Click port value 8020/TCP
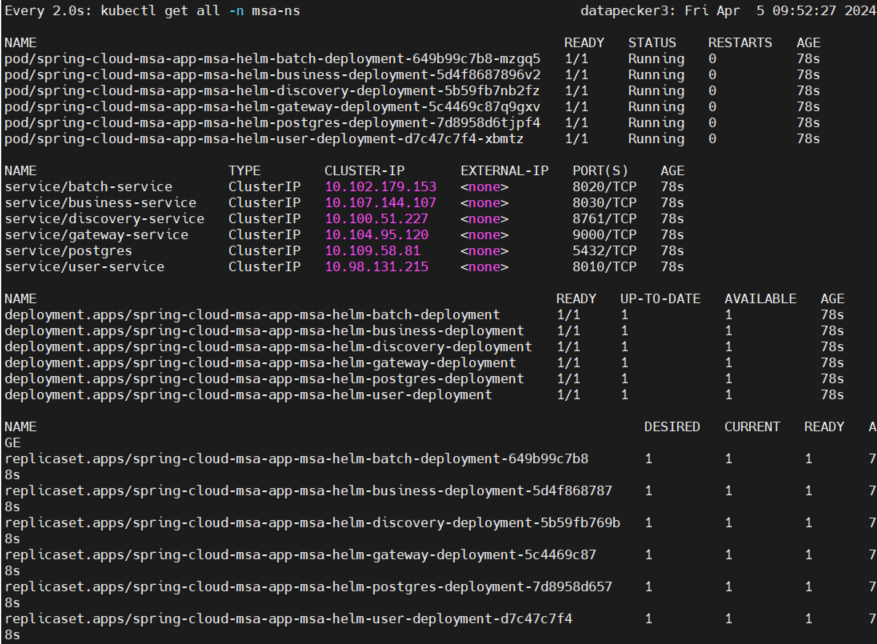The width and height of the screenshot is (877, 644). [604, 187]
